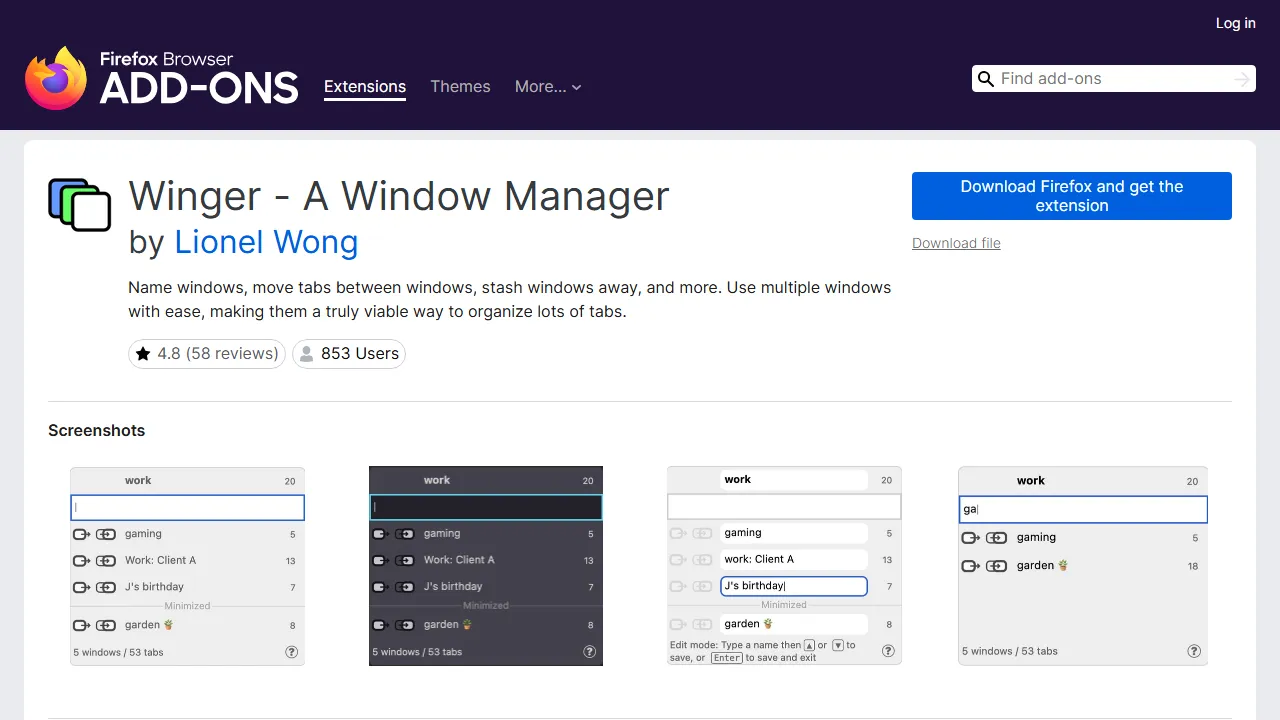Switch to the Extensions tab
Image resolution: width=1280 pixels, height=720 pixels.
[x=364, y=87]
